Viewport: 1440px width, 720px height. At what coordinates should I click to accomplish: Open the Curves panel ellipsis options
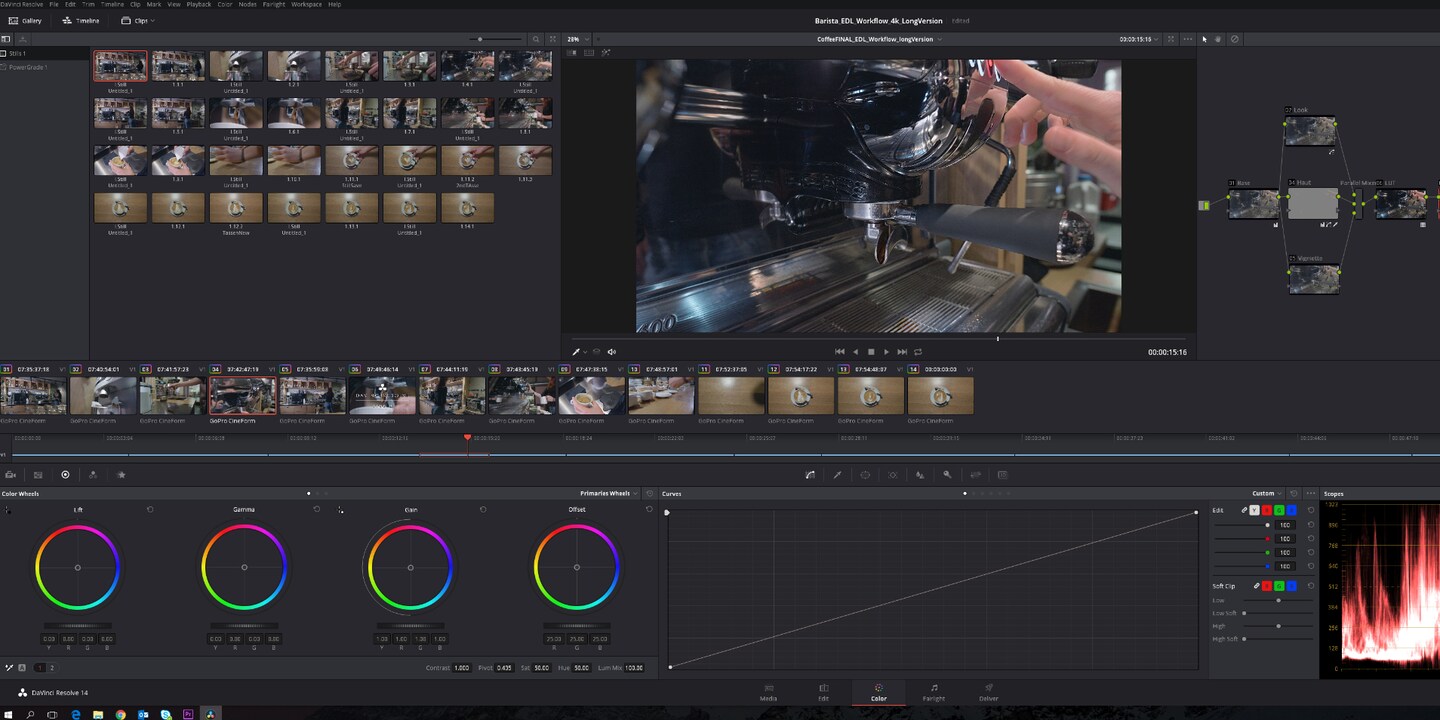1310,493
